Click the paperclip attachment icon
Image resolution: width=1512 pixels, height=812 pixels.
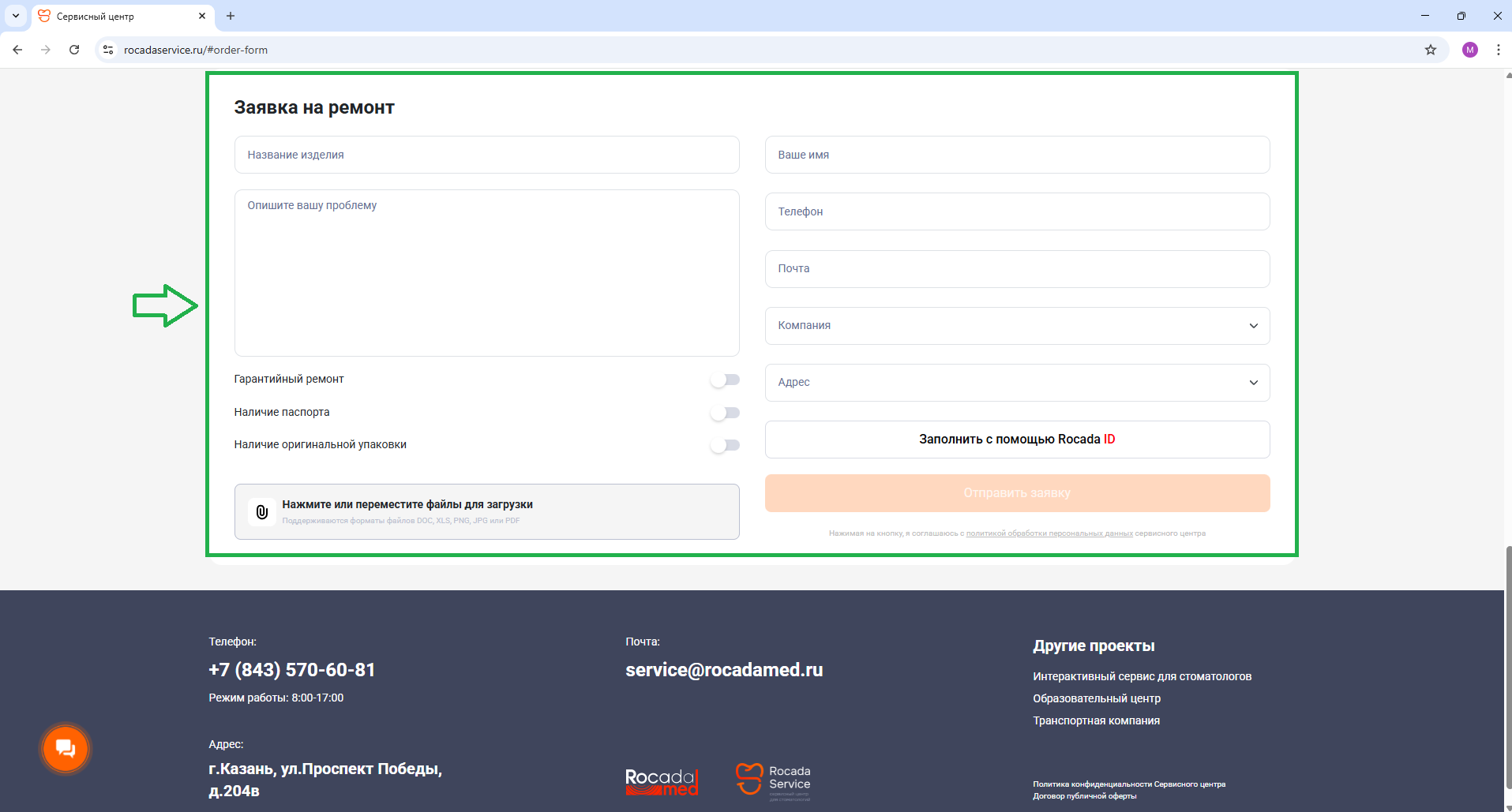(262, 512)
